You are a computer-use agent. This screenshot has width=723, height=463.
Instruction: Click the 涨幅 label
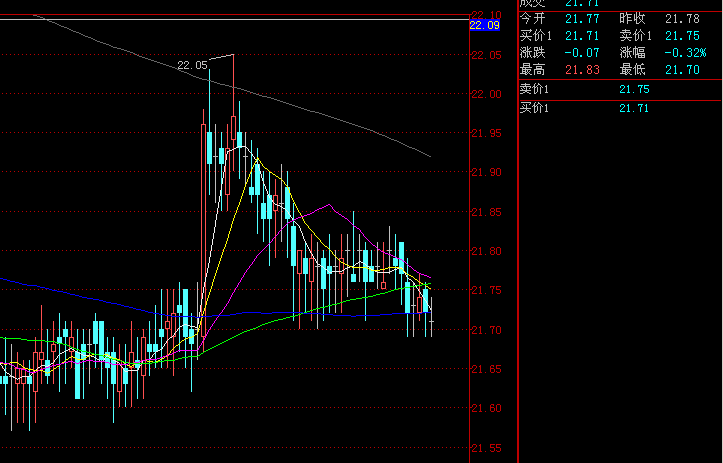pyautogui.click(x=632, y=53)
